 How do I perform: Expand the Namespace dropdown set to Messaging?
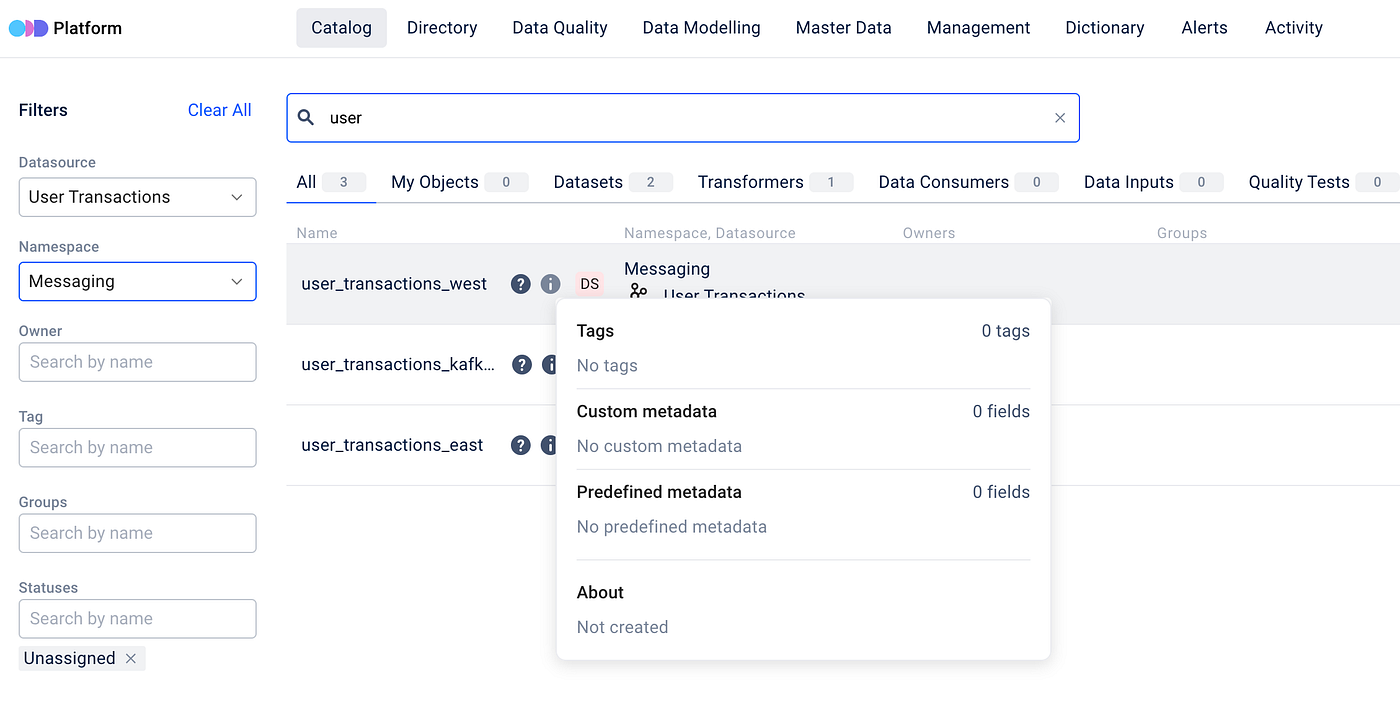pyautogui.click(x=137, y=282)
